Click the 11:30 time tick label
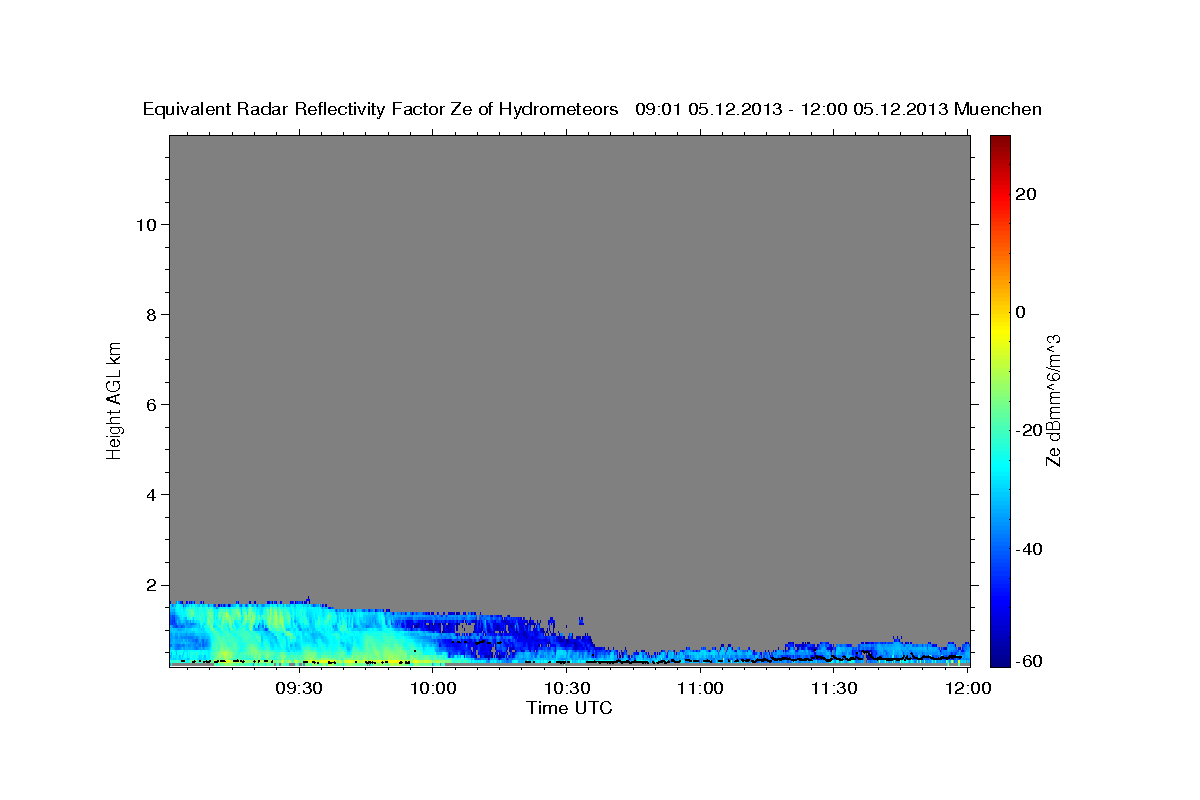 pyautogui.click(x=834, y=688)
